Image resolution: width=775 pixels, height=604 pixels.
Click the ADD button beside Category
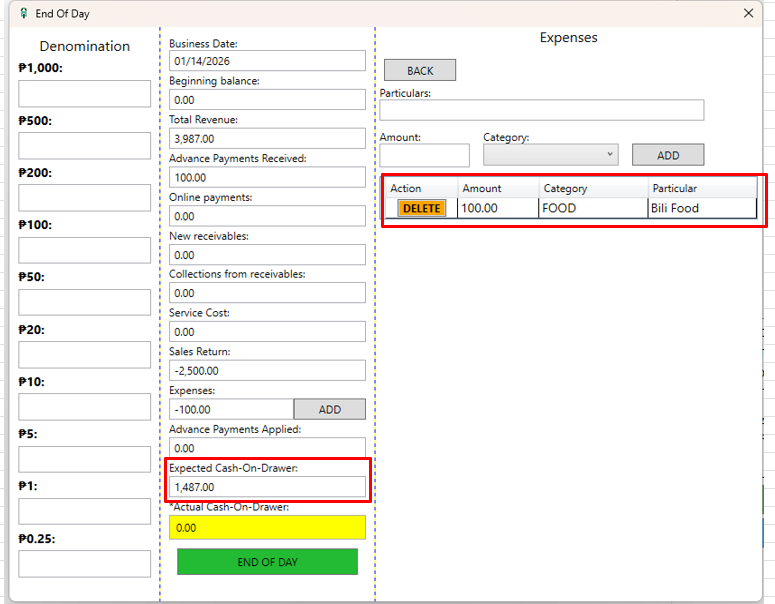click(x=667, y=155)
